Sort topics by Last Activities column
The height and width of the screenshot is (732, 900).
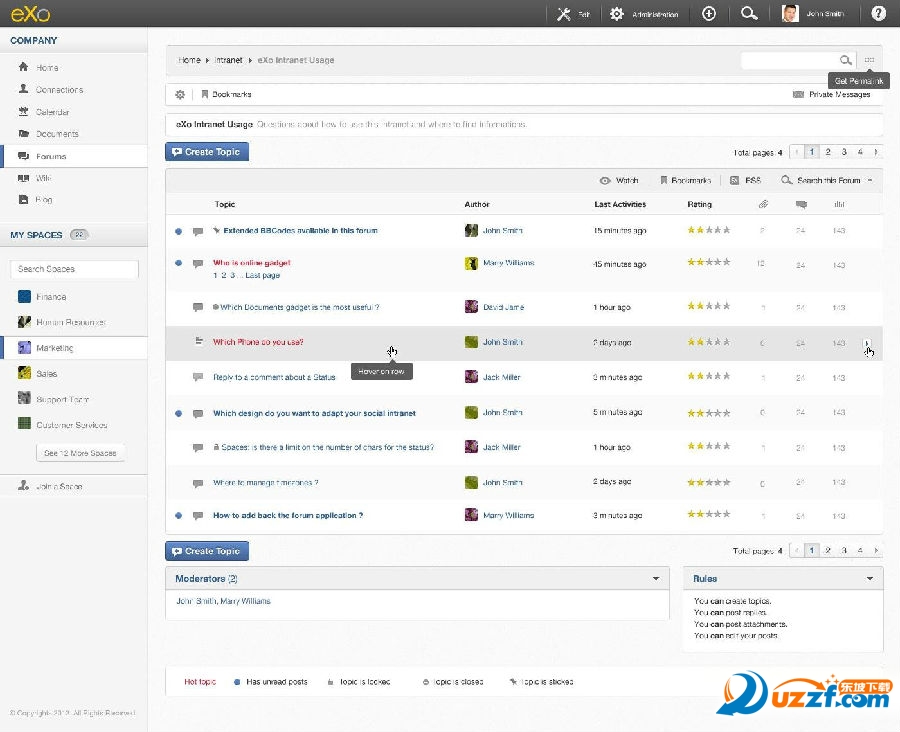620,204
